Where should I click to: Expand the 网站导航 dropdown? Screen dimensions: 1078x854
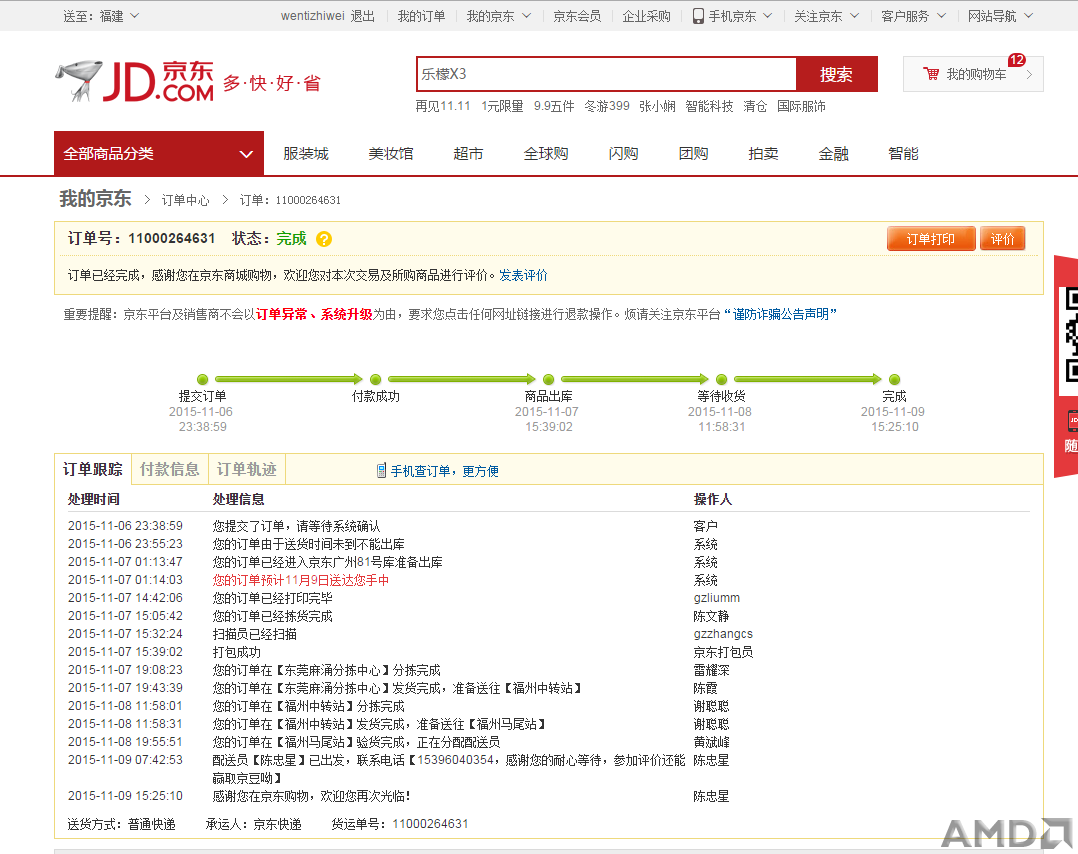(1000, 16)
